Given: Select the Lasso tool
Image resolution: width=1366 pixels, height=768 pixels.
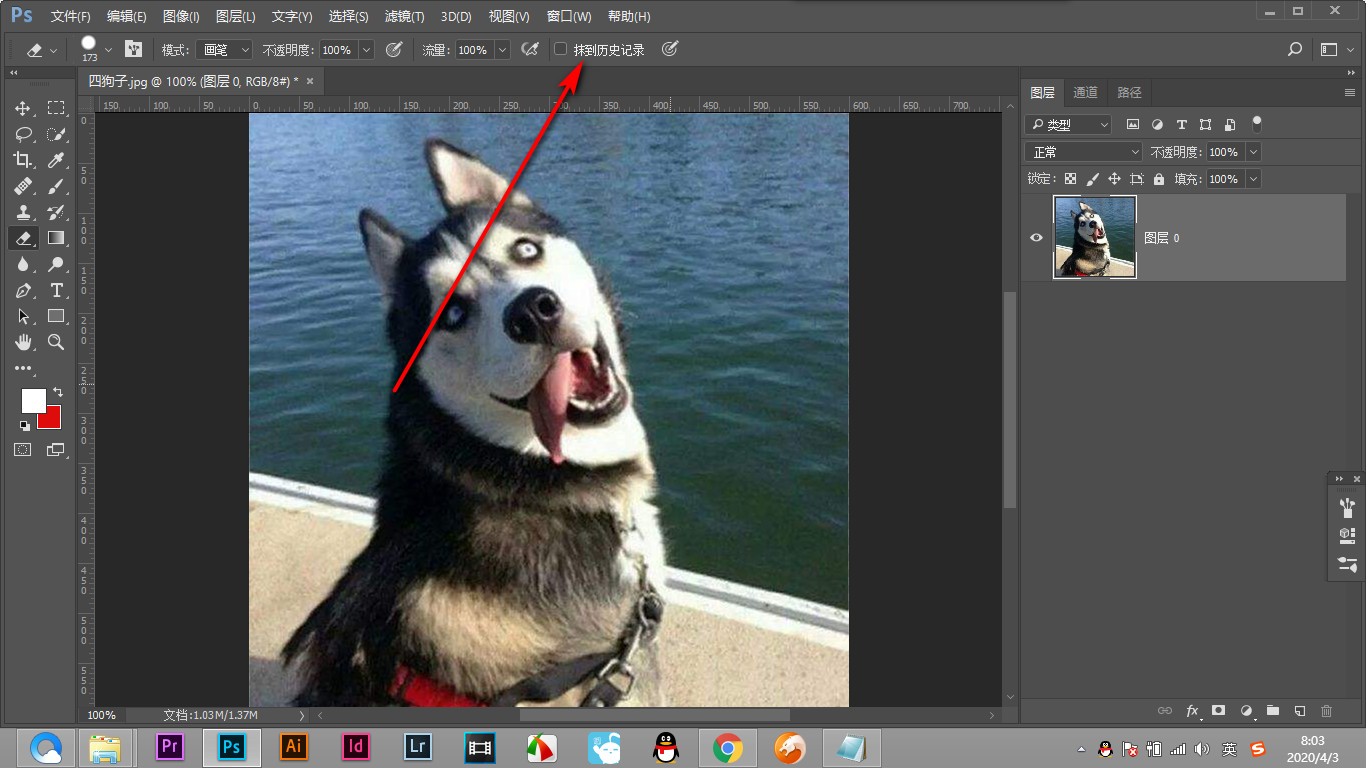Looking at the screenshot, I should [x=23, y=134].
